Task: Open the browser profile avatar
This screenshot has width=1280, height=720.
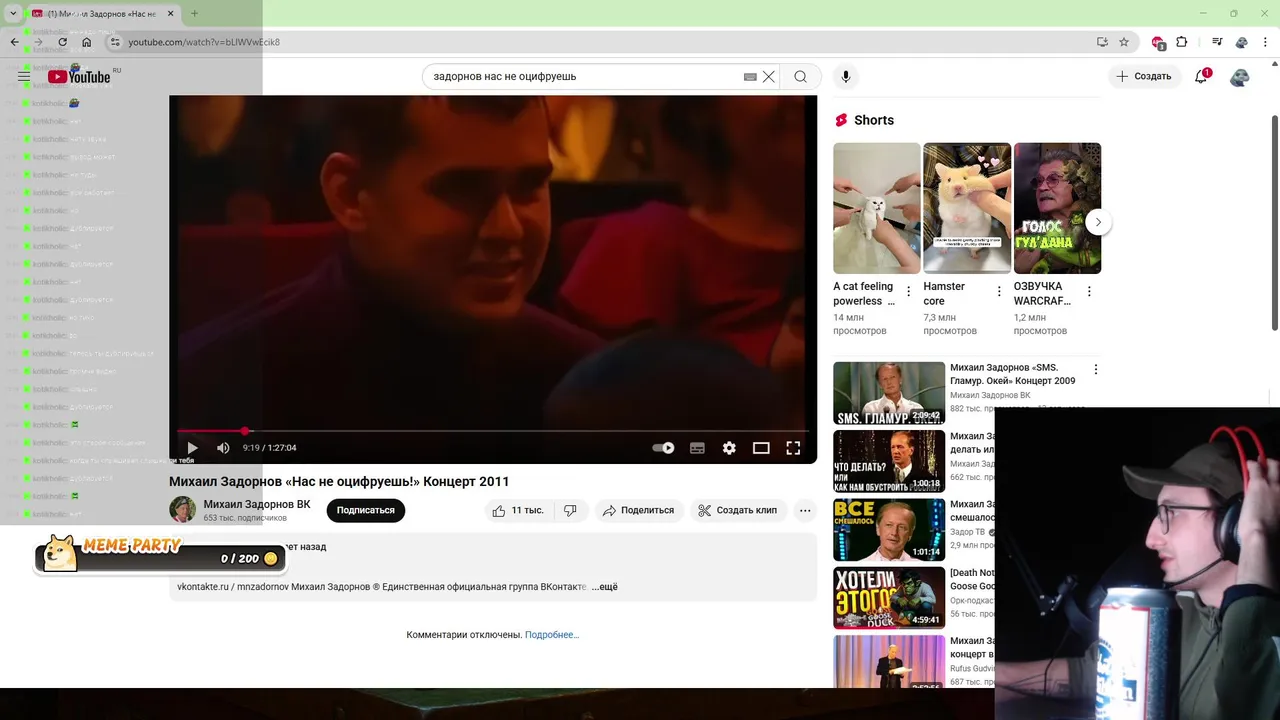Action: pos(1241,42)
